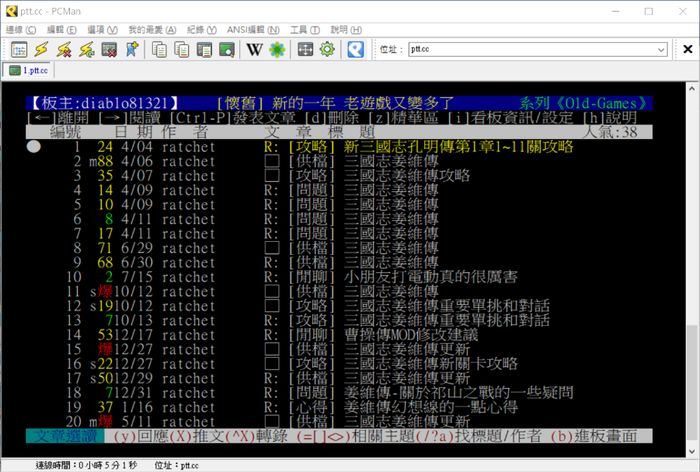Open the 我的最愛(A) menu
Image resolution: width=700 pixels, height=472 pixels.
click(x=152, y=30)
